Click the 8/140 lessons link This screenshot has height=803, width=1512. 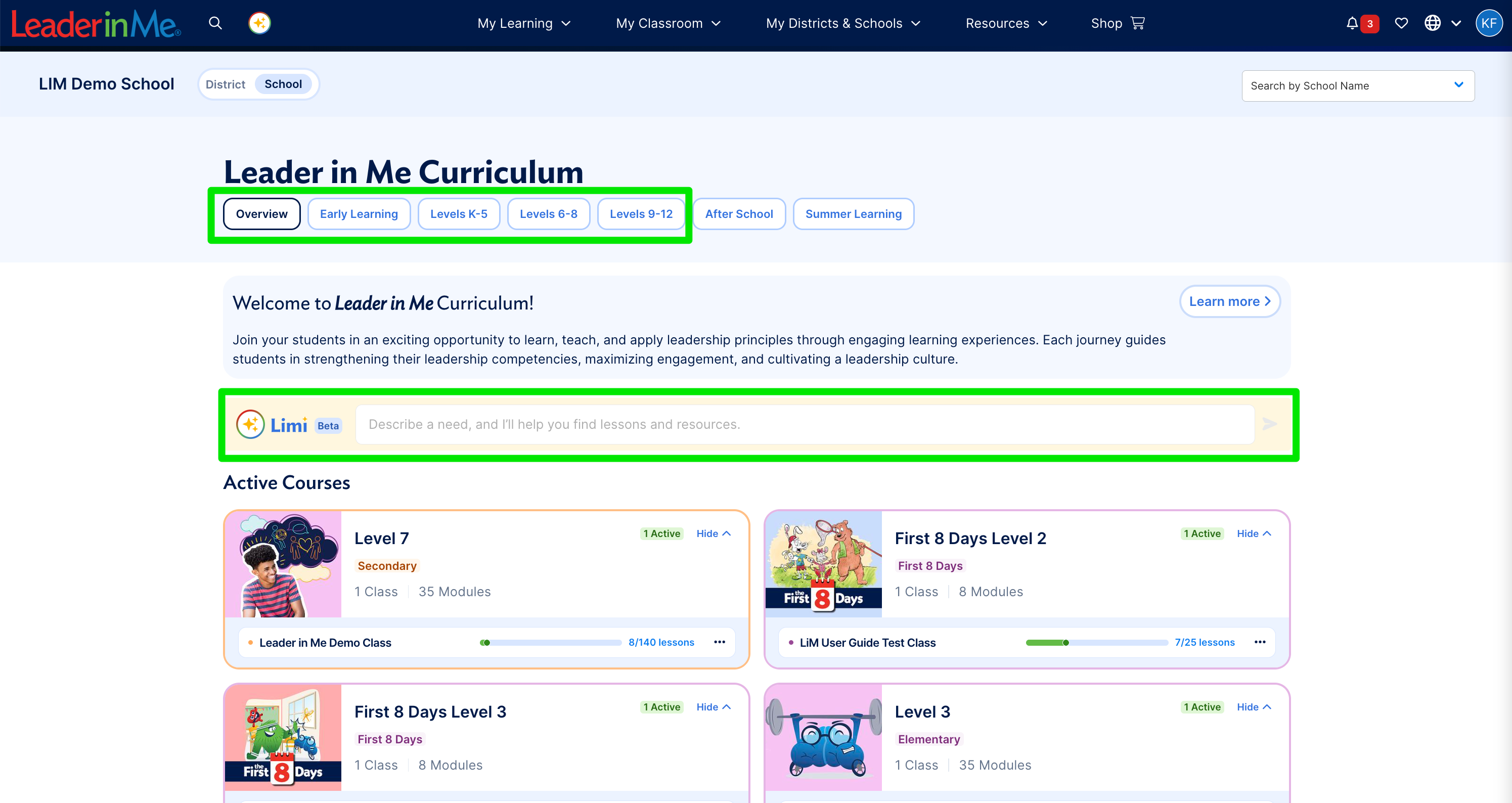coord(661,642)
